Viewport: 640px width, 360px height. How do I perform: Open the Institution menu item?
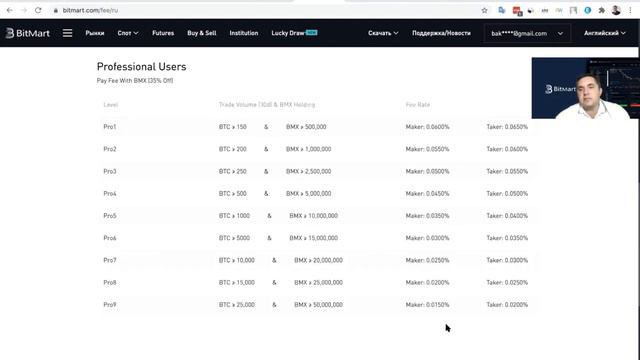(x=244, y=33)
